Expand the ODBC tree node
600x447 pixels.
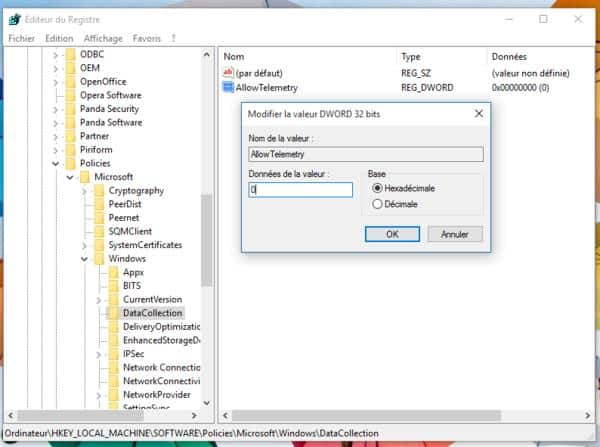[55, 55]
